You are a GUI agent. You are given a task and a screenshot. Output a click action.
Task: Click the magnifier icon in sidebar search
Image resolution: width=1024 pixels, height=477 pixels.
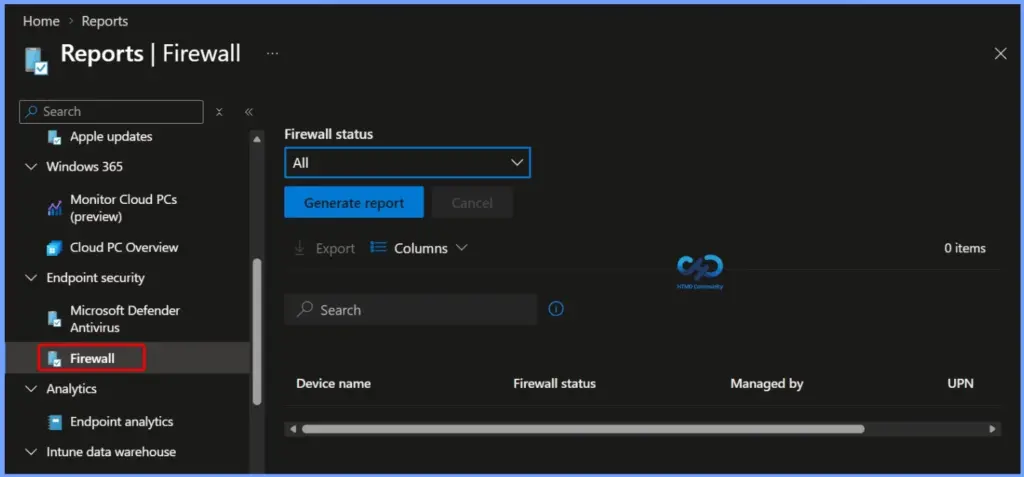(31, 112)
